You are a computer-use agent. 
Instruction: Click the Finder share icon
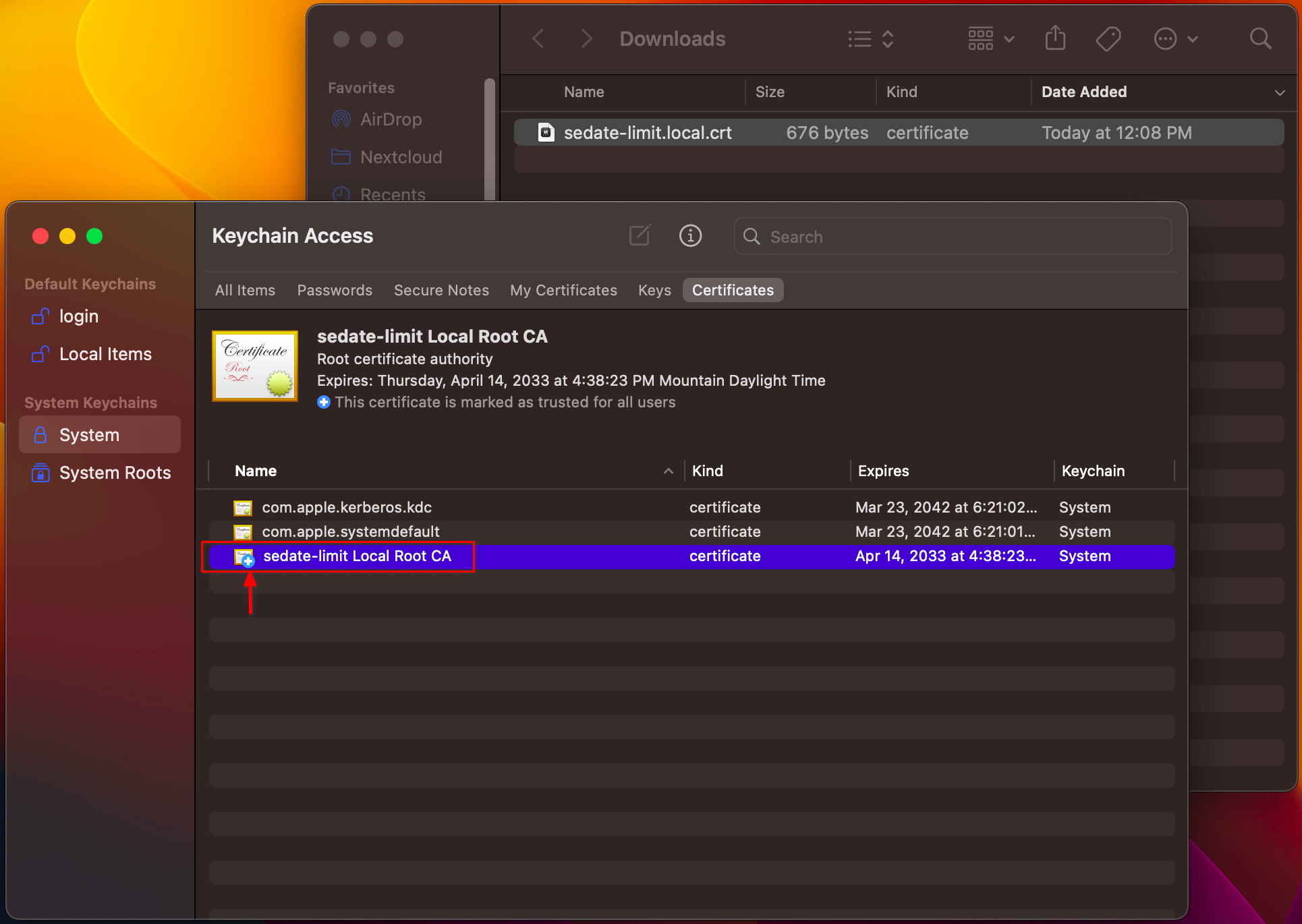pyautogui.click(x=1055, y=38)
